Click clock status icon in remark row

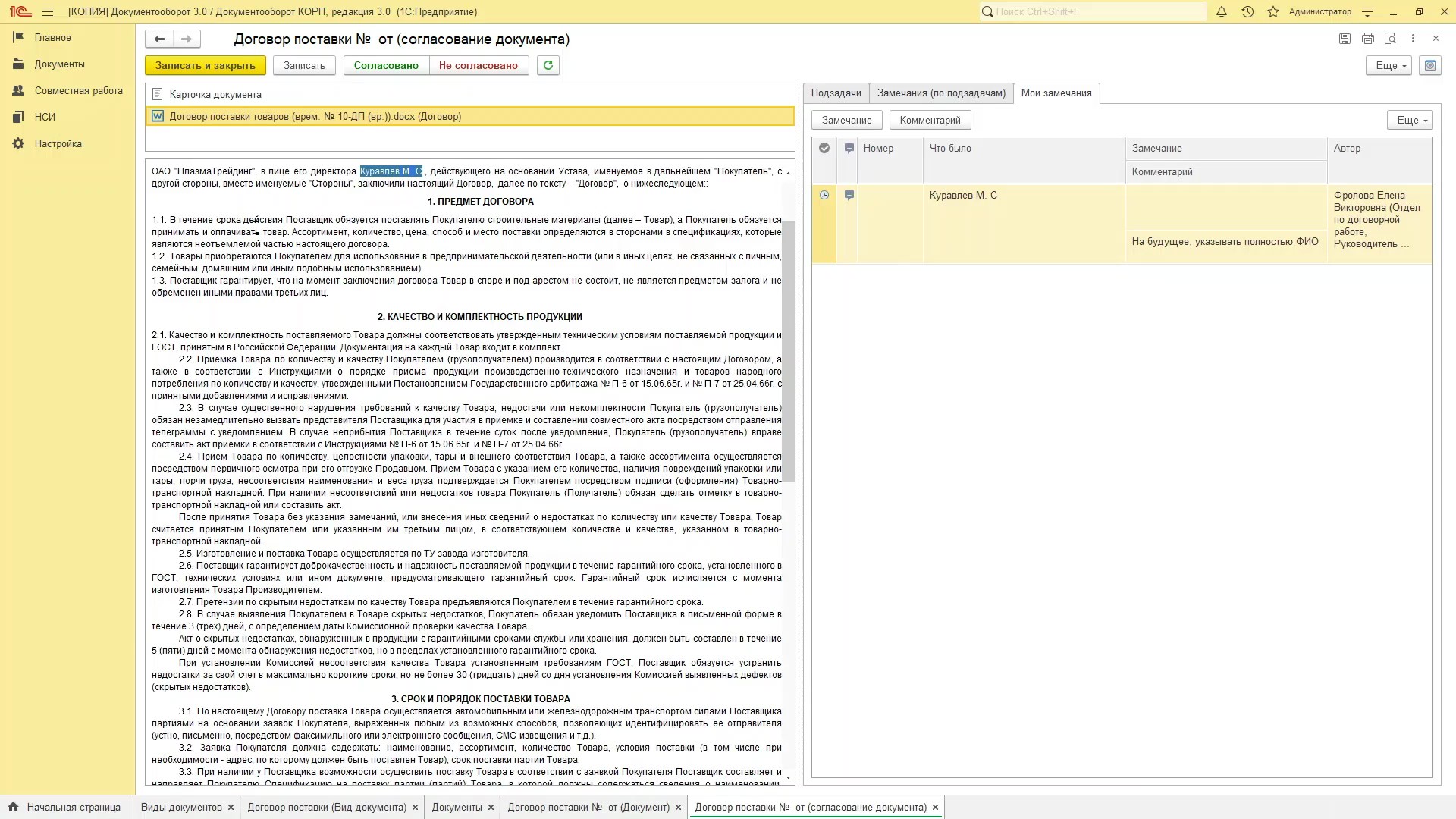[824, 196]
